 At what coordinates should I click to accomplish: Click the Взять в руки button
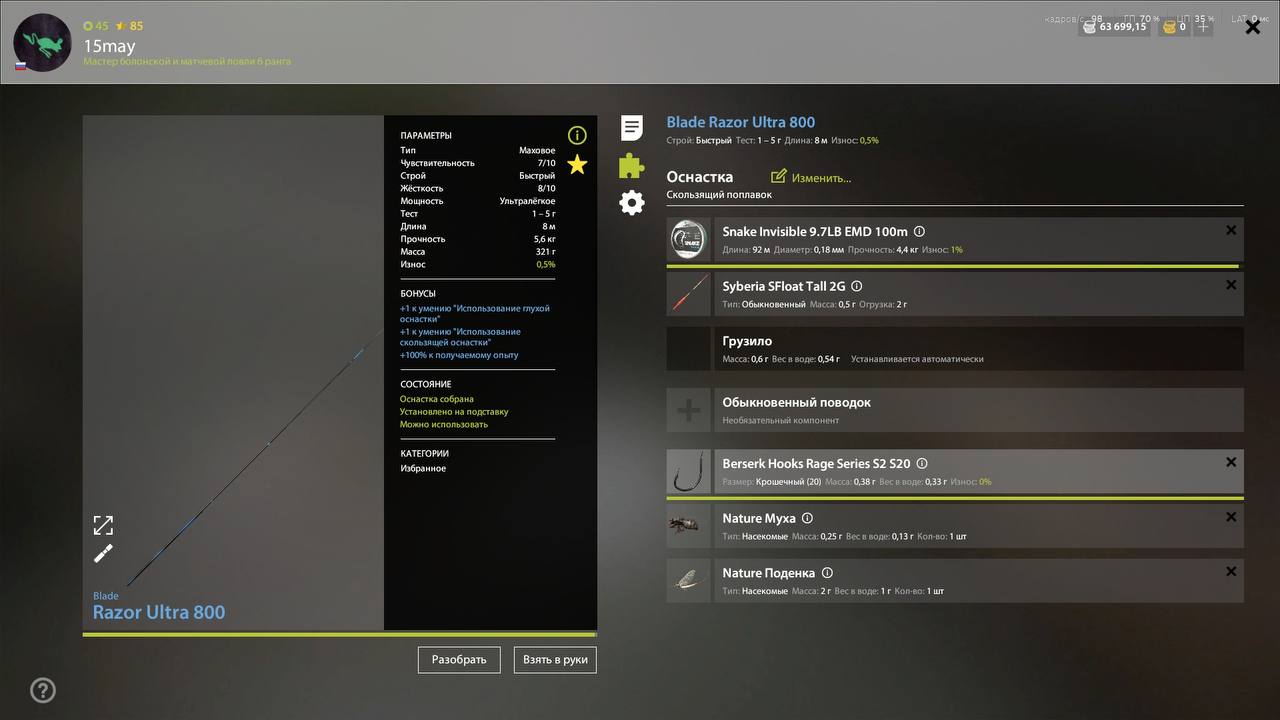pyautogui.click(x=555, y=660)
